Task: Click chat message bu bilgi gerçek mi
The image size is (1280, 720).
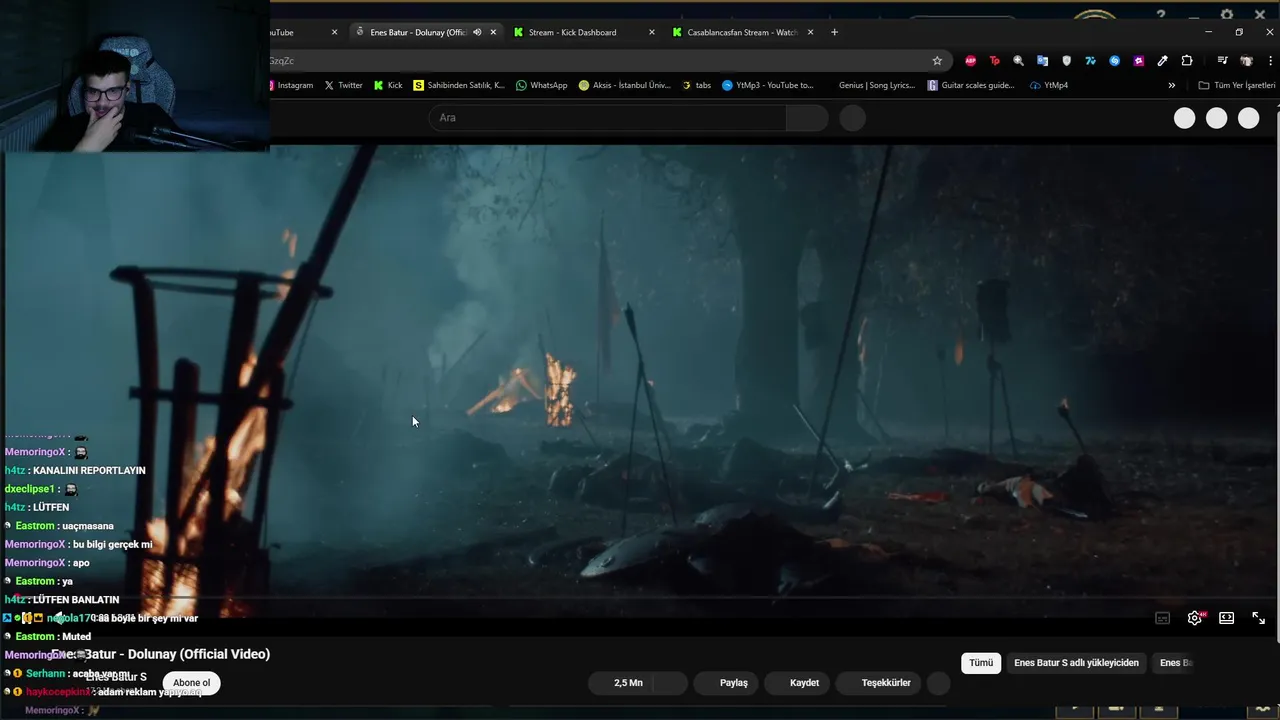Action: coord(112,545)
